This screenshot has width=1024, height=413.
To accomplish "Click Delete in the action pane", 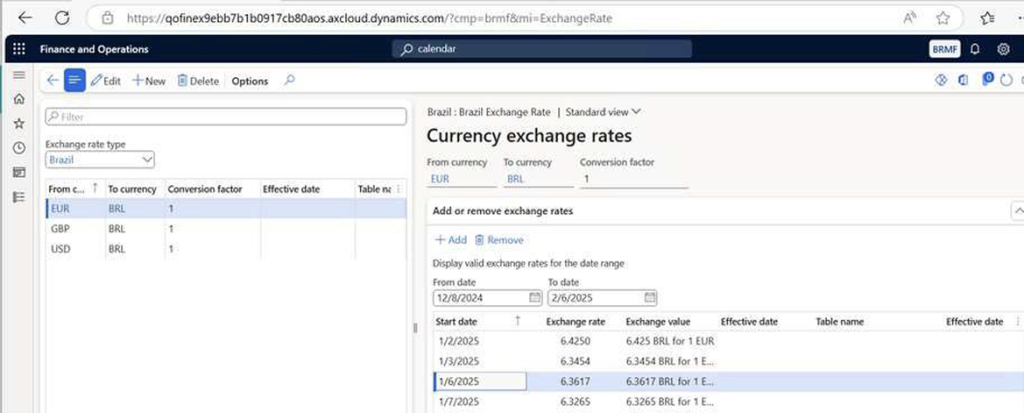I will pos(198,81).
